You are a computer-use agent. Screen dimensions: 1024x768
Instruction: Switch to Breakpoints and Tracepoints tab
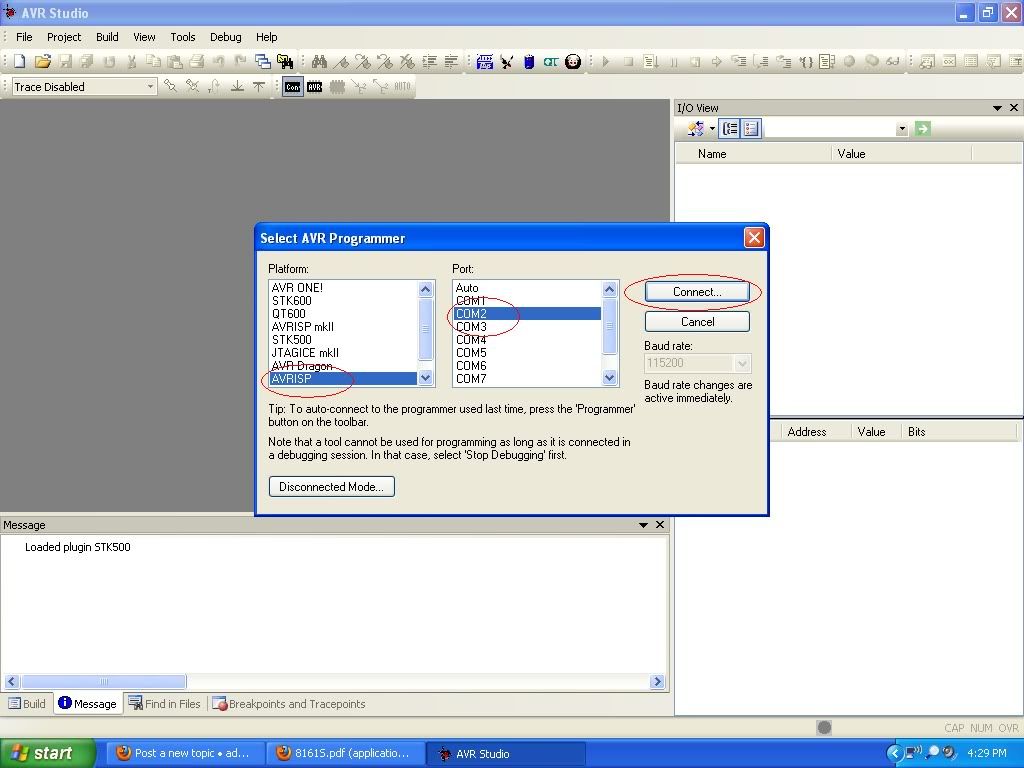click(x=289, y=704)
